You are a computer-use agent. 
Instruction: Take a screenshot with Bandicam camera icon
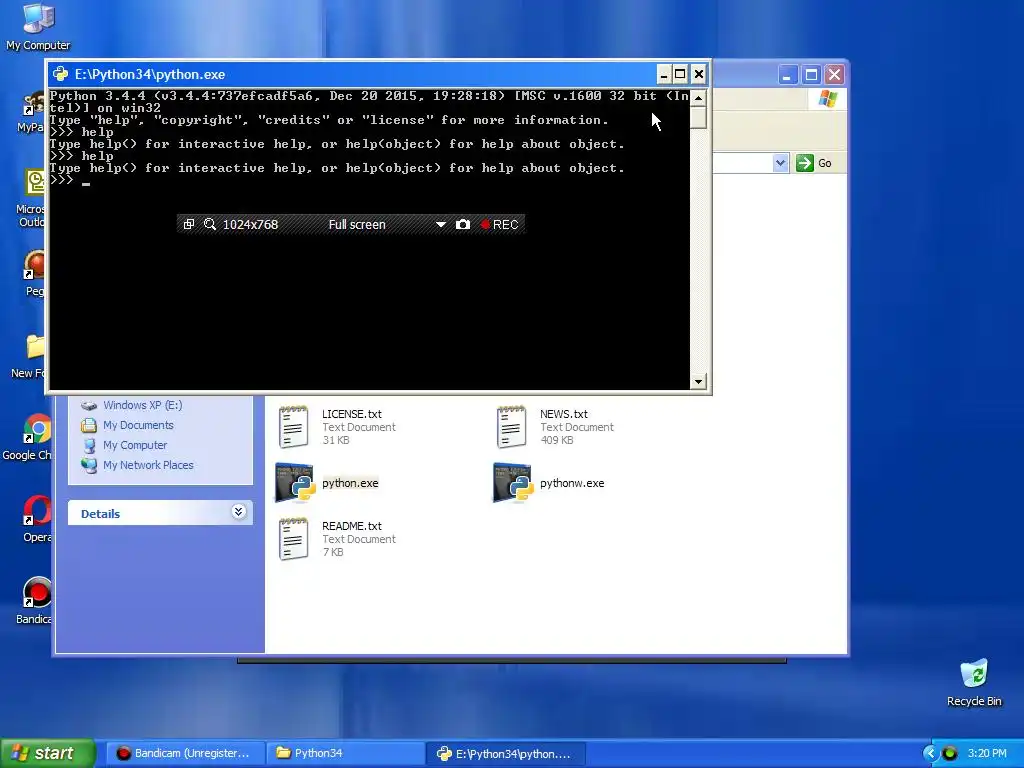pyautogui.click(x=463, y=225)
